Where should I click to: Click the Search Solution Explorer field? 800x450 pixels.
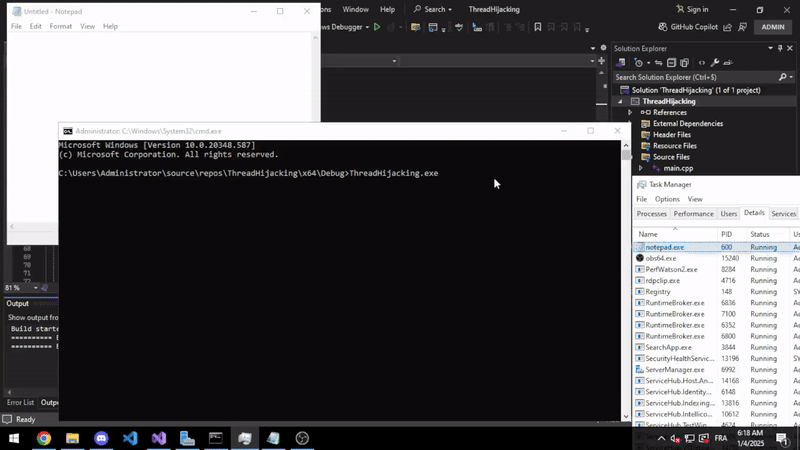click(695, 77)
